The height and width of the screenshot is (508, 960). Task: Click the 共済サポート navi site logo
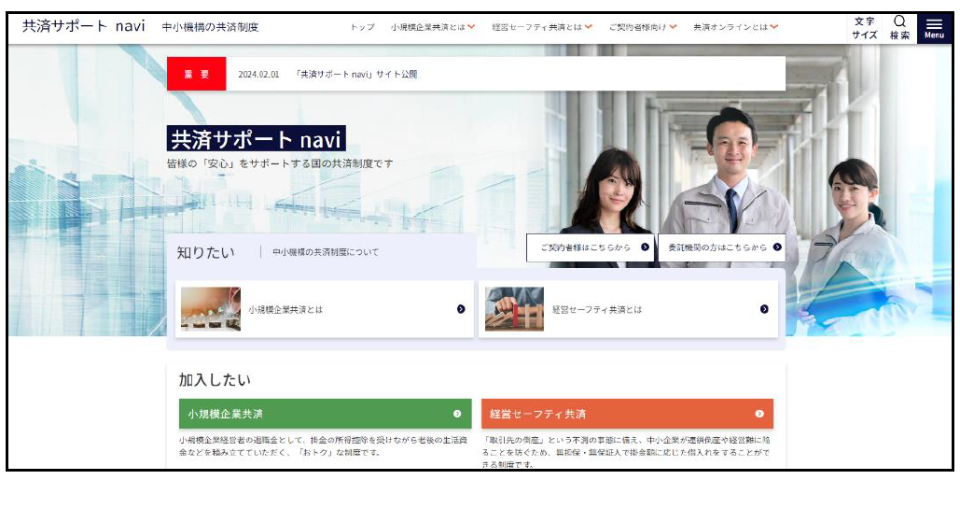pos(84,26)
